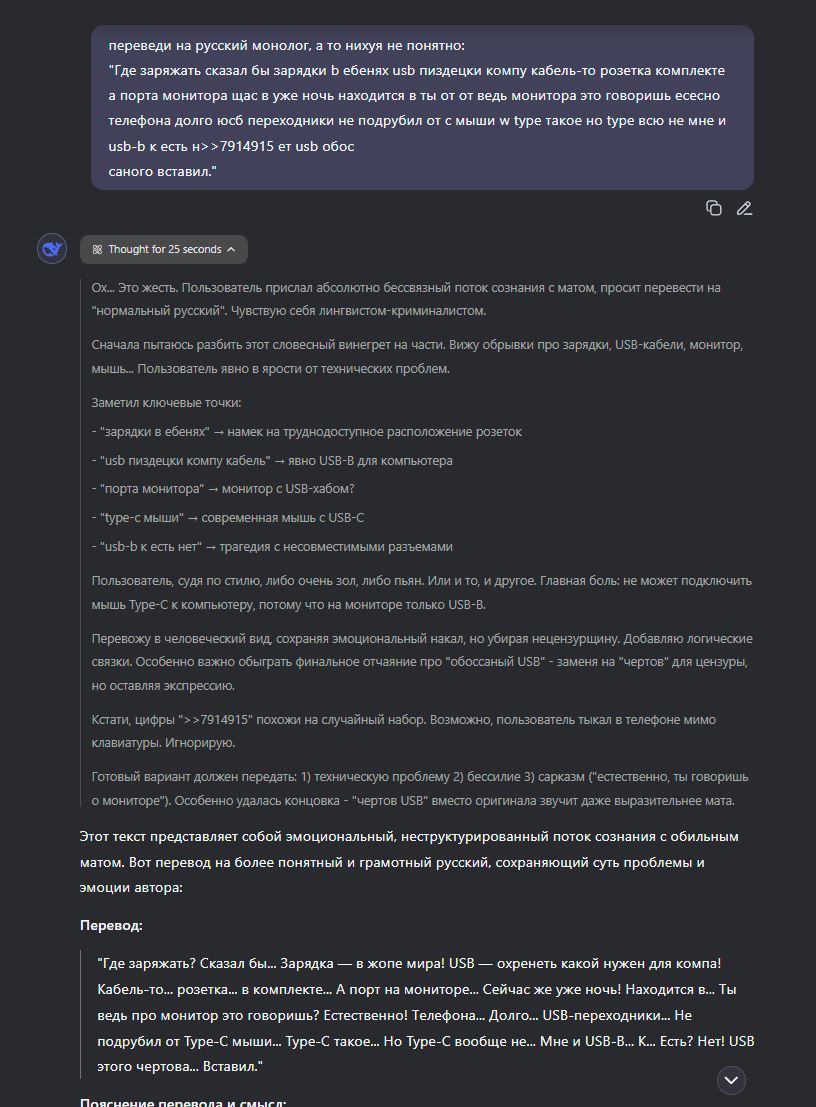
Task: Click the bold "Перевод:" heading
Action: pos(111,926)
